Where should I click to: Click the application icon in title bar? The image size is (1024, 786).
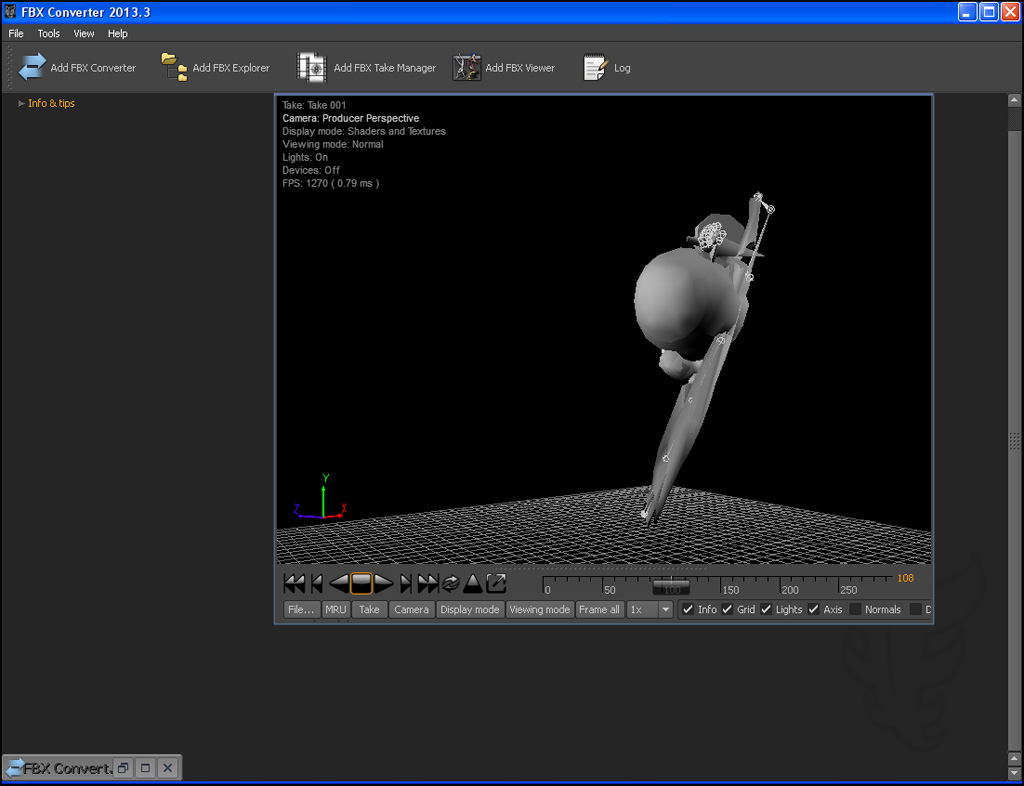[10, 12]
